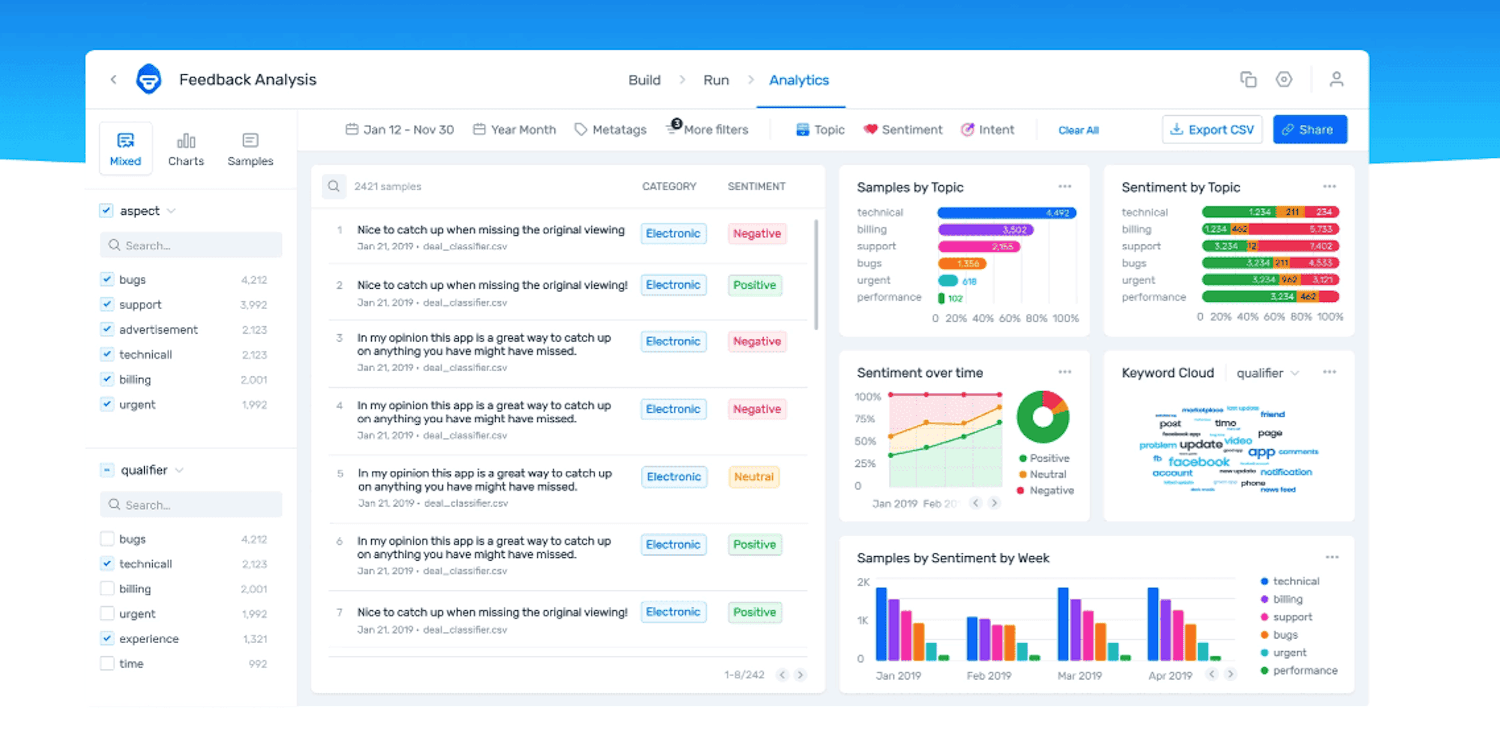Open the Analytics tab
This screenshot has height=755, width=1500.
click(799, 80)
